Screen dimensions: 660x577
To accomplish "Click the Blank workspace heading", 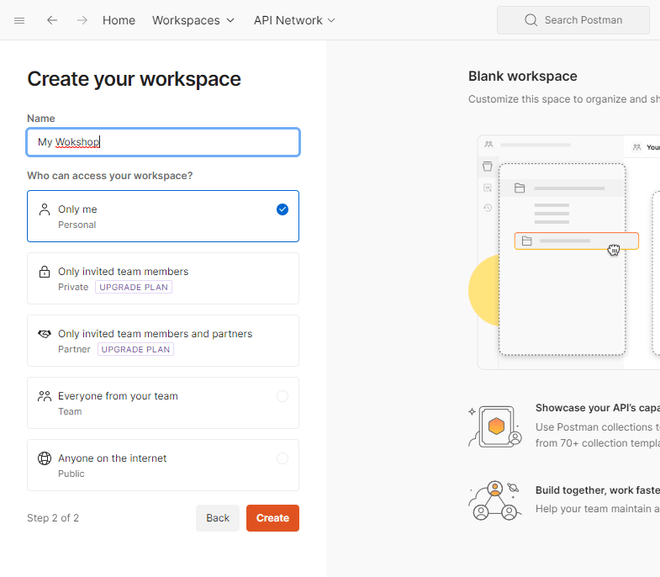I will [523, 76].
